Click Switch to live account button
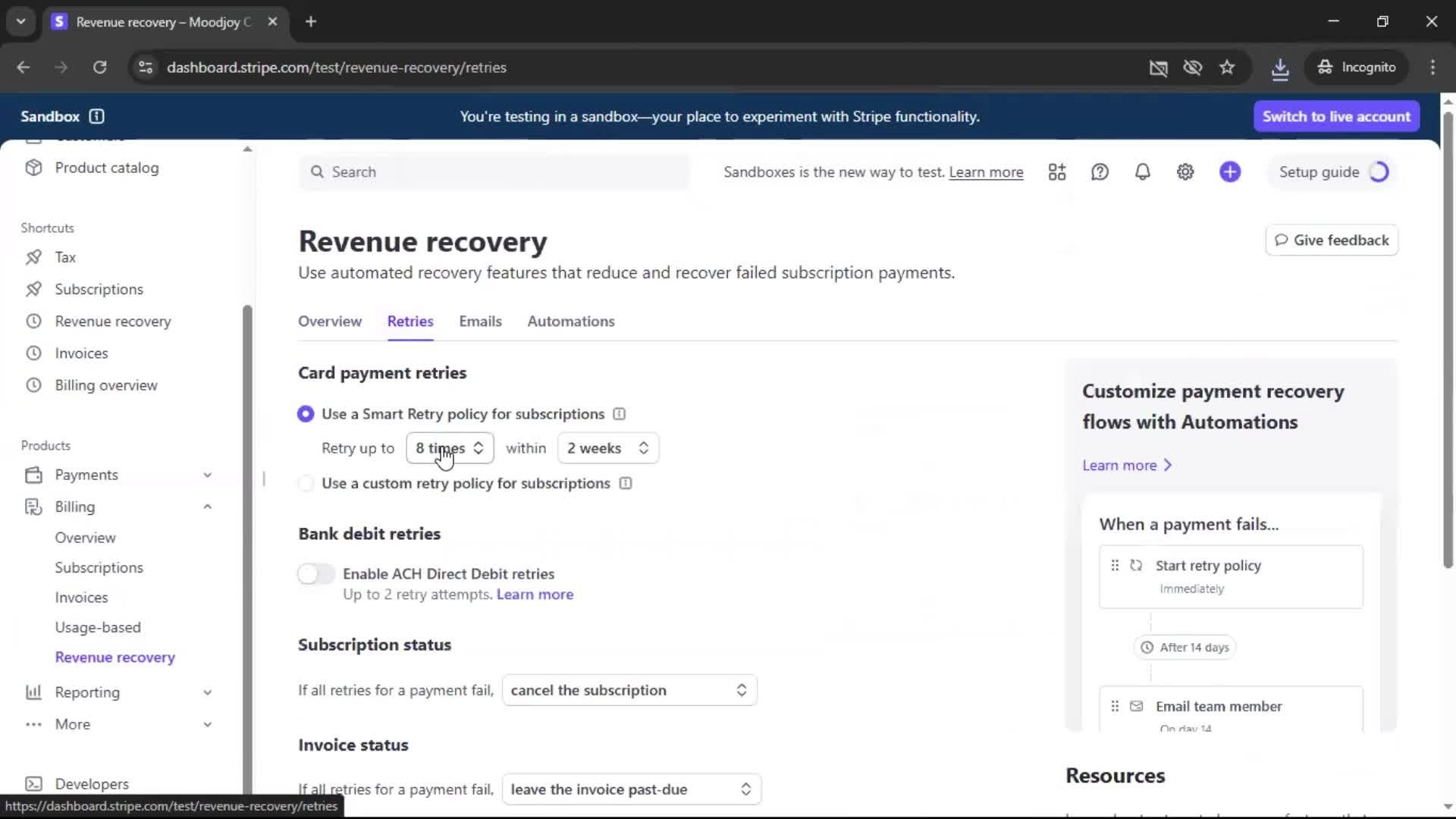The width and height of the screenshot is (1456, 819). [x=1336, y=117]
